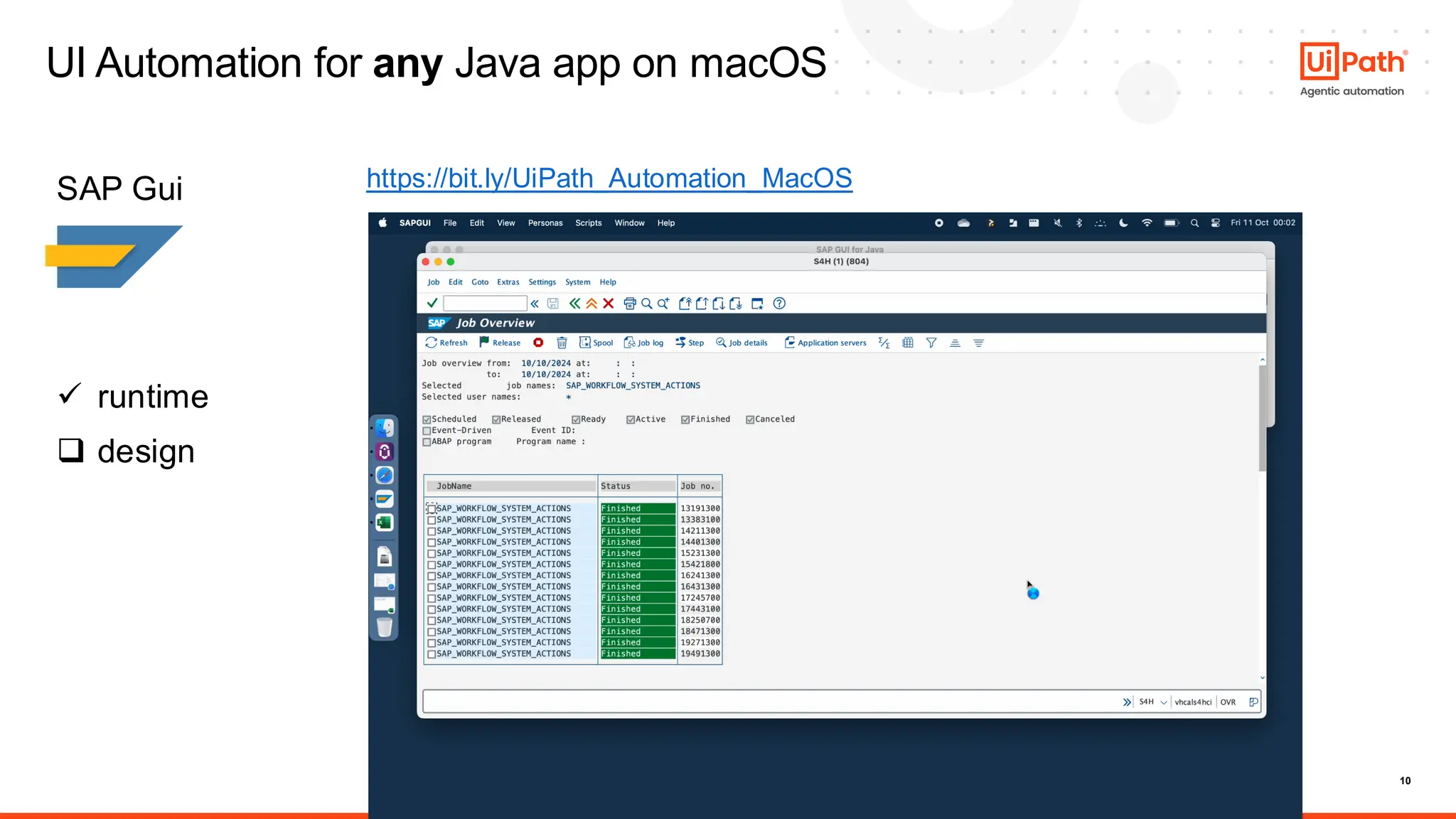1456x819 pixels.
Task: Open the S4H system dropdown in status bar
Action: click(x=1164, y=702)
